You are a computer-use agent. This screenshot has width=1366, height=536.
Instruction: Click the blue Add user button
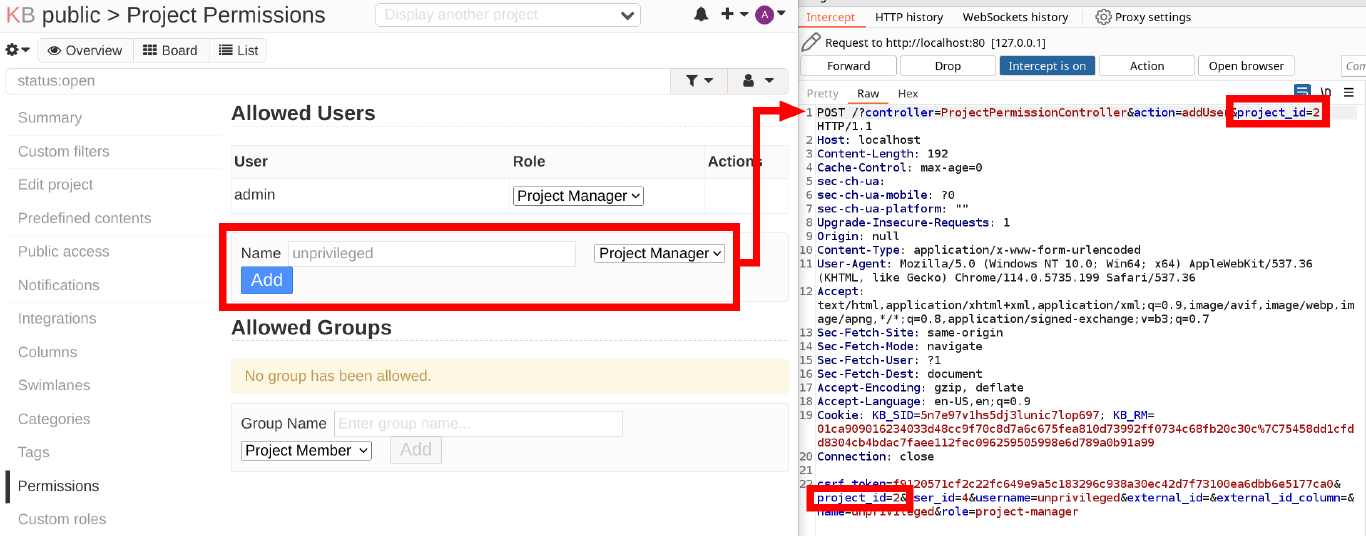[267, 280]
